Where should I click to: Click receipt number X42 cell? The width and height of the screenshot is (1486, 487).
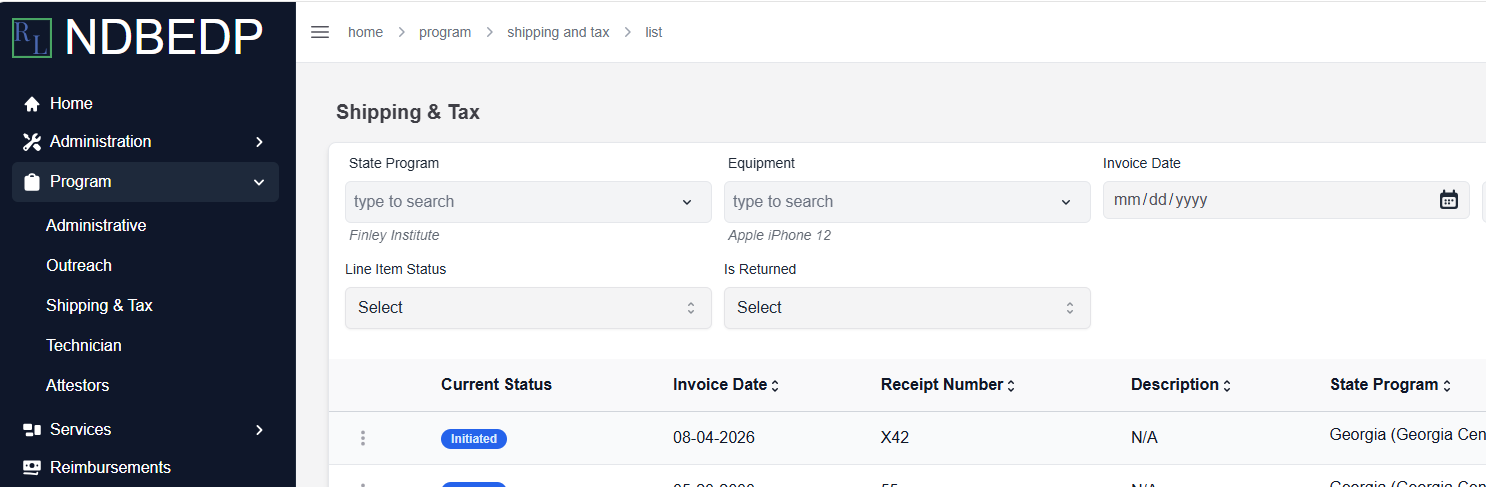895,438
